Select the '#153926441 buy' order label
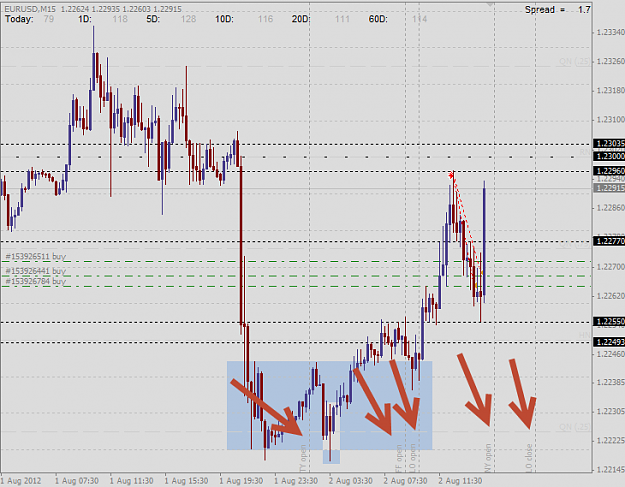 click(36, 271)
